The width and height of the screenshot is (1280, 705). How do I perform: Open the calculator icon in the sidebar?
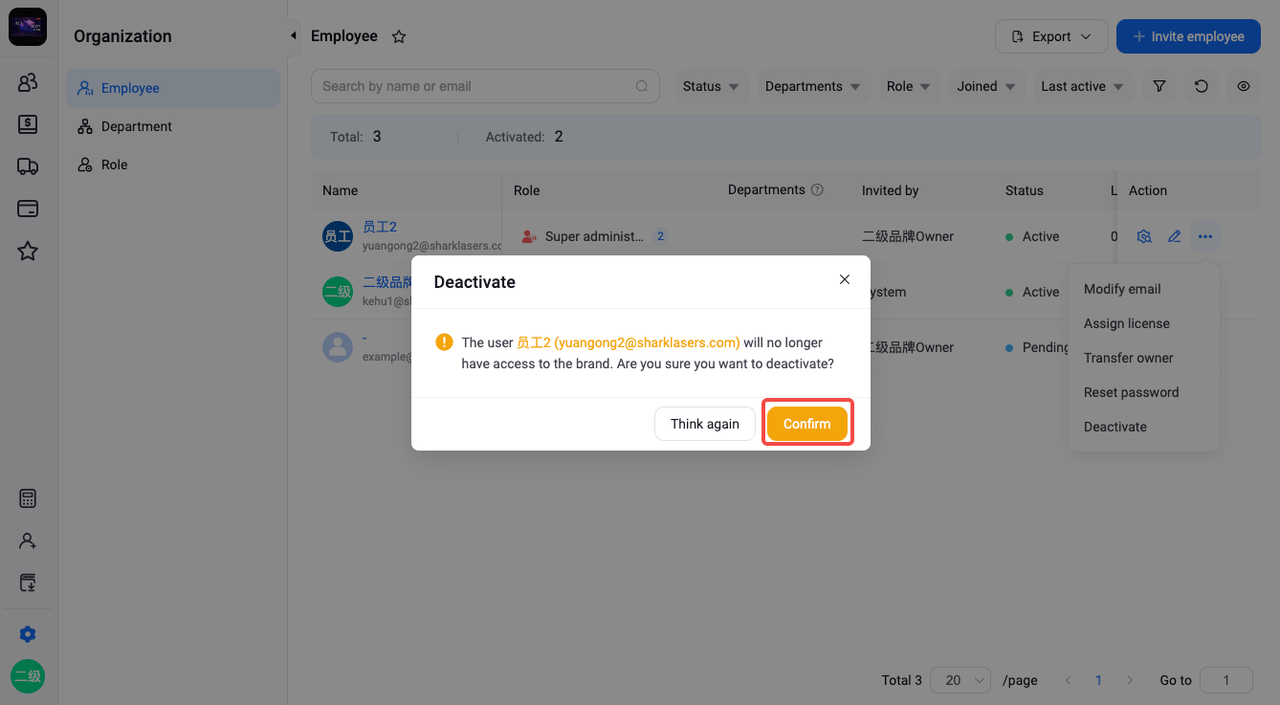pyautogui.click(x=28, y=499)
